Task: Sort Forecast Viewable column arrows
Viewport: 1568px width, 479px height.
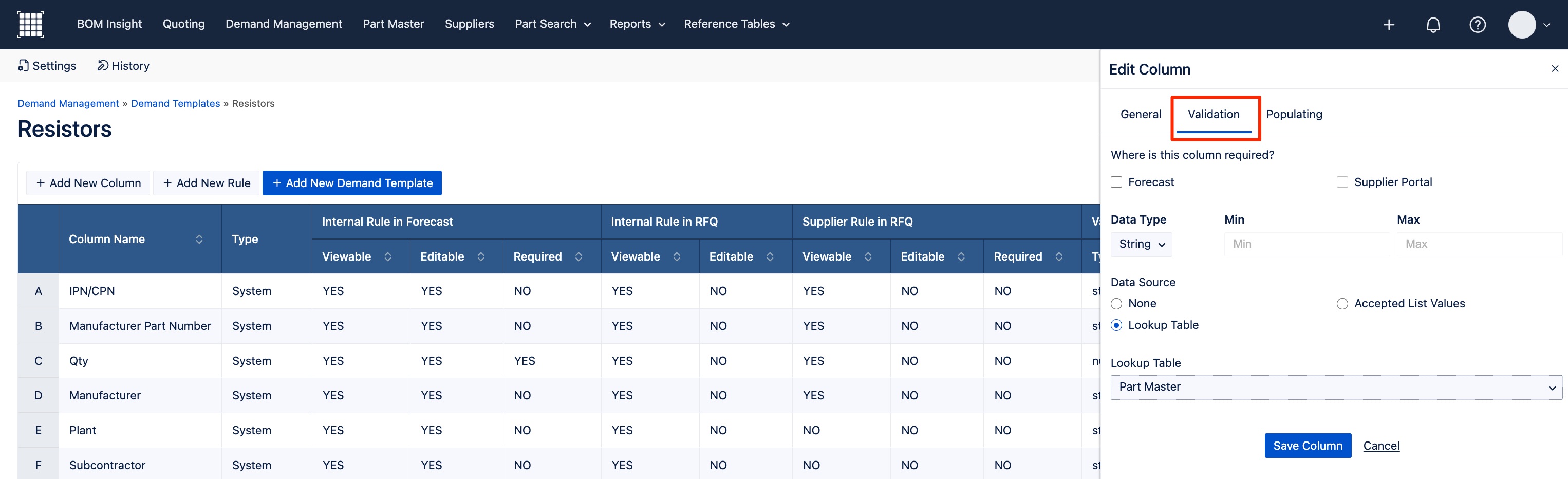Action: pyautogui.click(x=388, y=257)
